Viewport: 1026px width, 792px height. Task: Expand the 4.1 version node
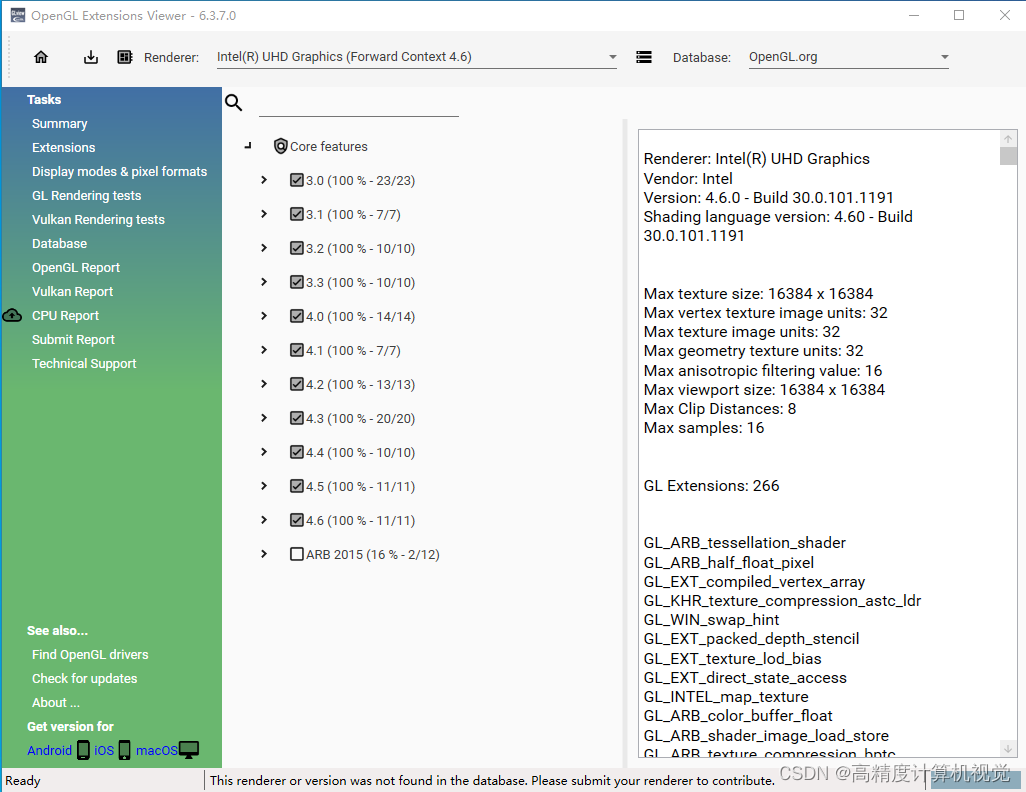(264, 350)
